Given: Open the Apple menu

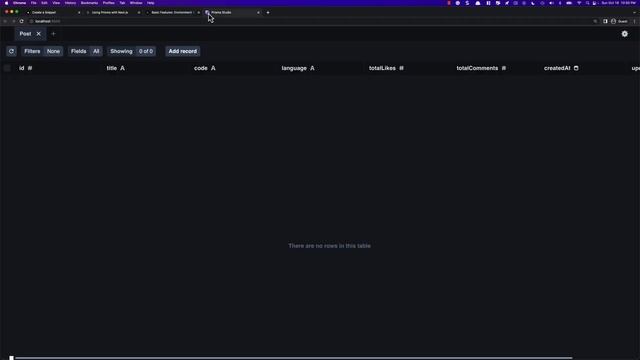Looking at the screenshot, I should (x=6, y=3).
